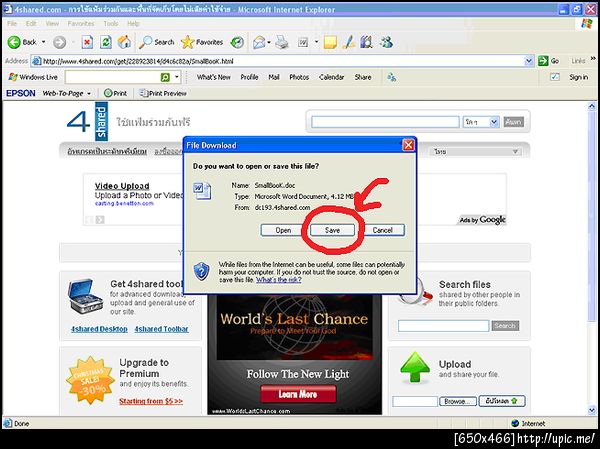The width and height of the screenshot is (600, 449).
Task: Click Photos on Windows Live toolbar
Action: coord(299,77)
